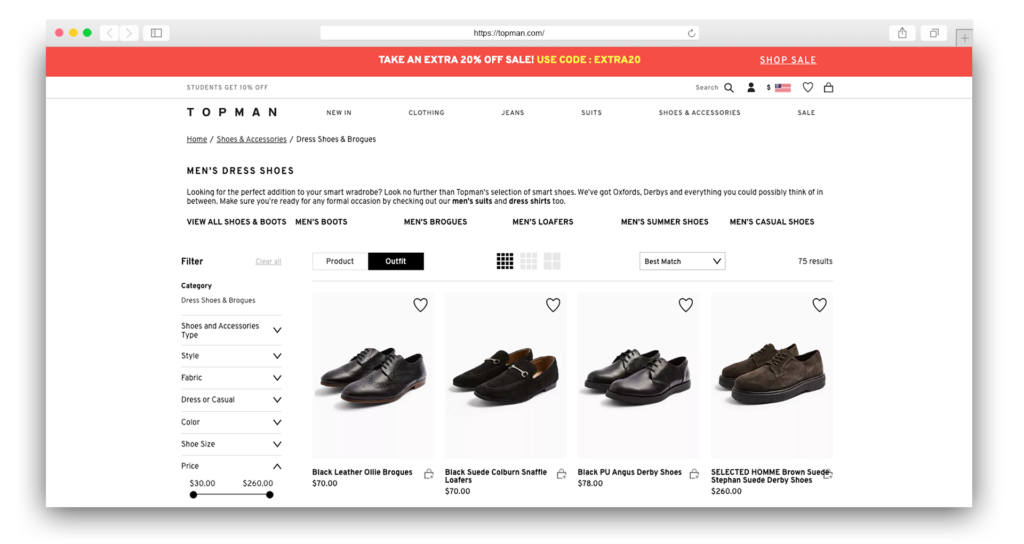The height and width of the screenshot is (544, 1024).
Task: Open a new browser tab
Action: 964,38
